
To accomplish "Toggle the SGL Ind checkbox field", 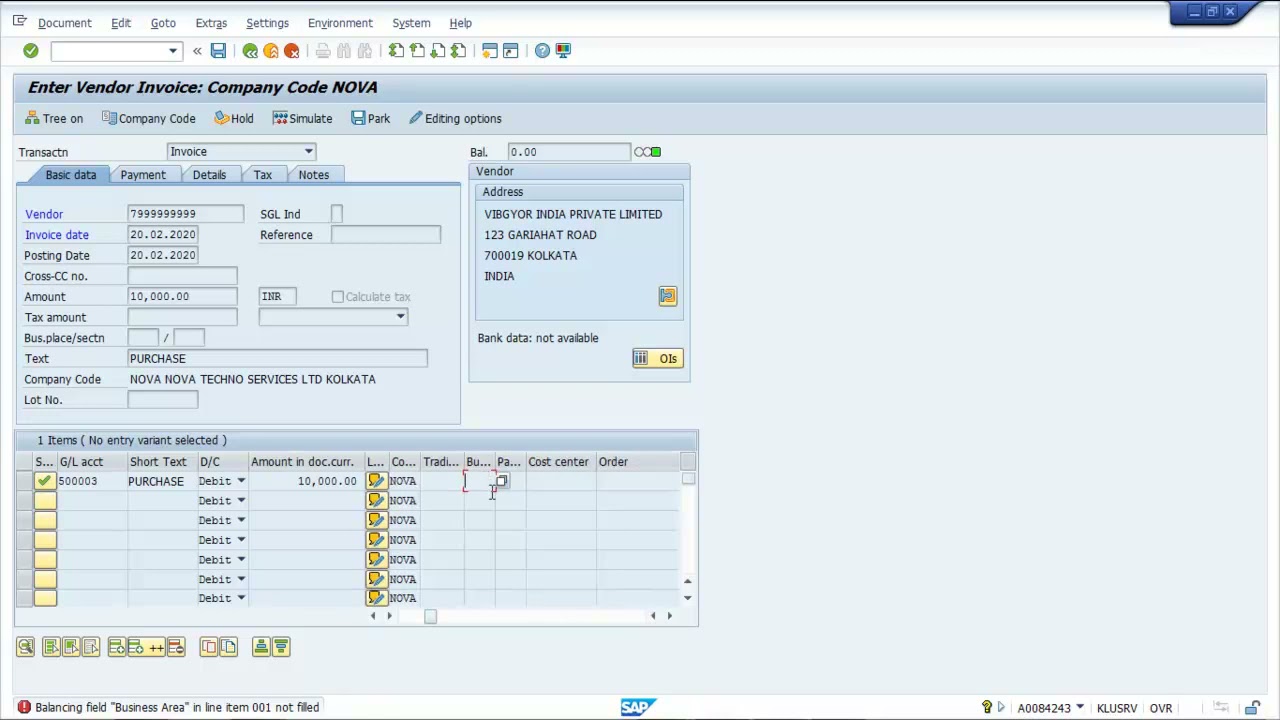I will (x=337, y=214).
